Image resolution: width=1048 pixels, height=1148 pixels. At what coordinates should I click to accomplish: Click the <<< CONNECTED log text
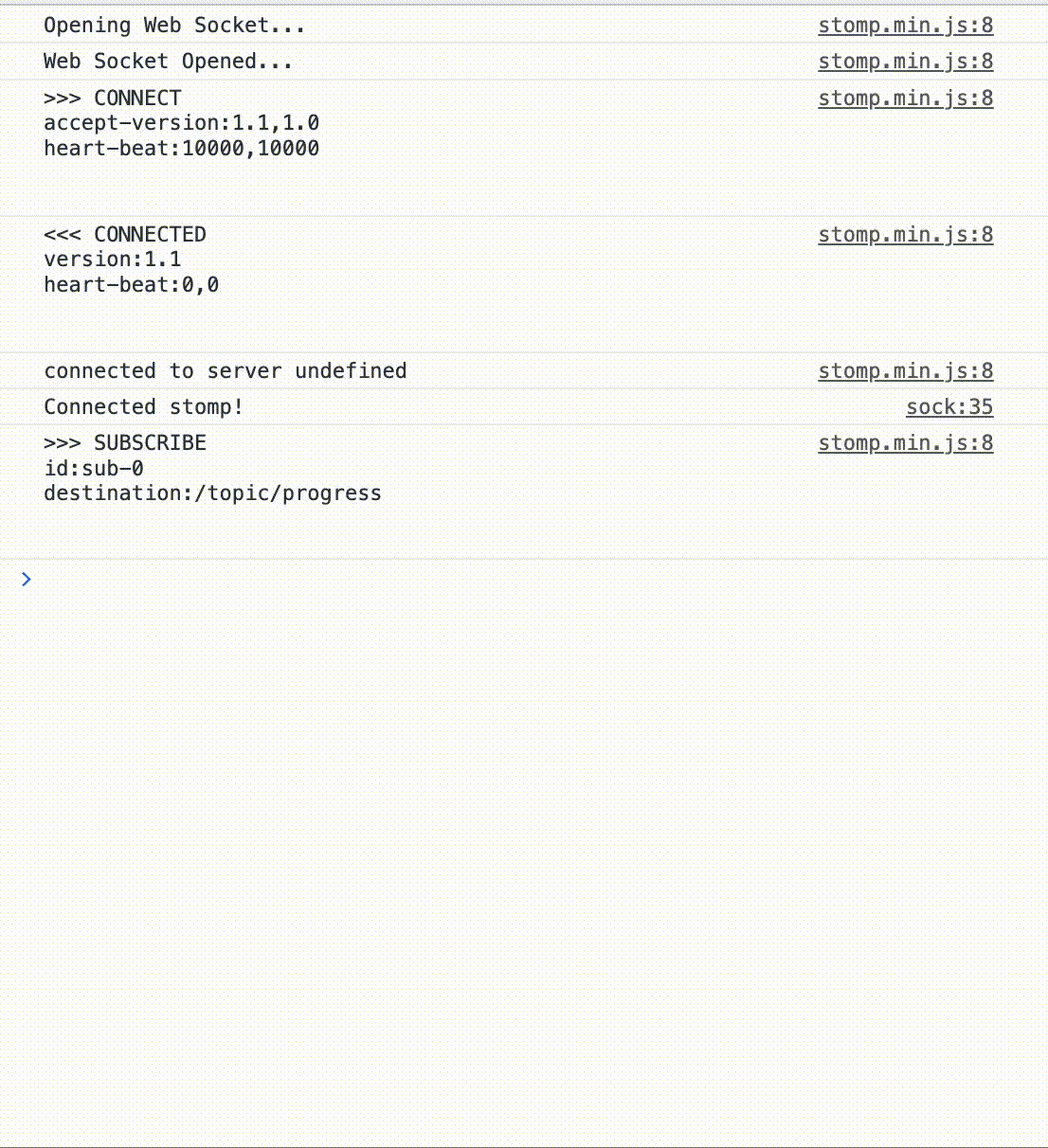click(x=125, y=235)
